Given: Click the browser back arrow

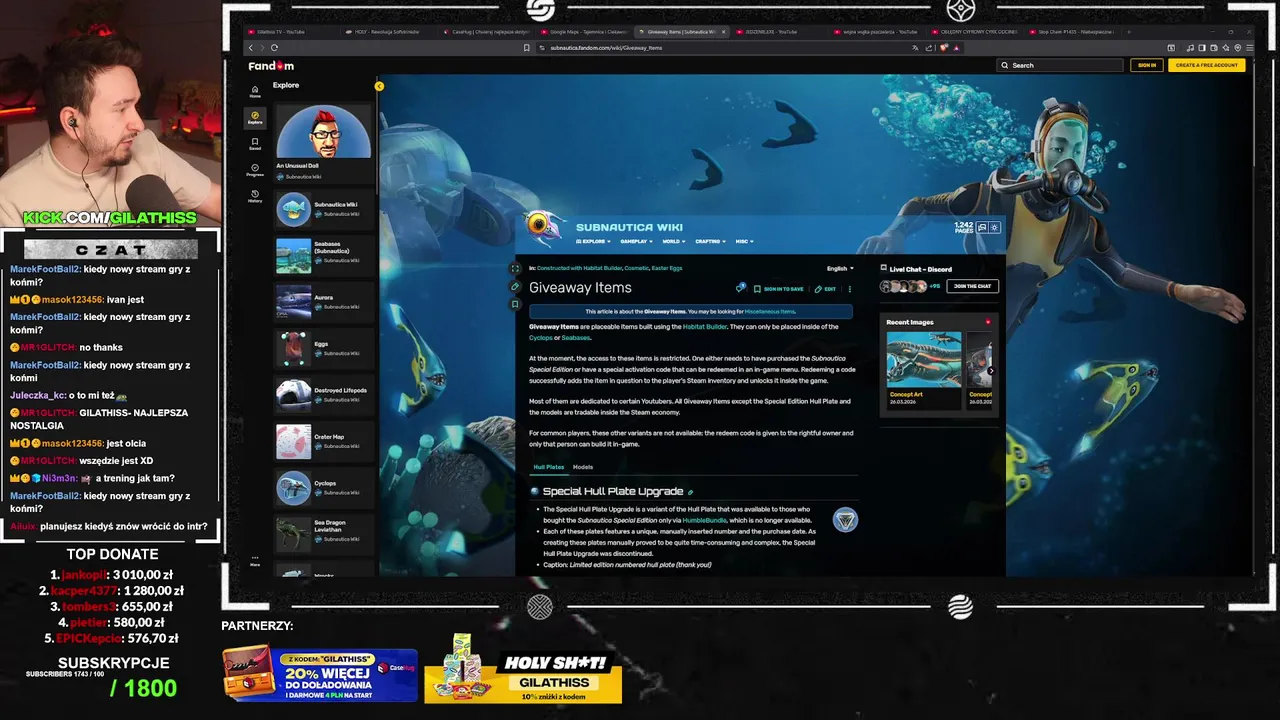Looking at the screenshot, I should 251,47.
